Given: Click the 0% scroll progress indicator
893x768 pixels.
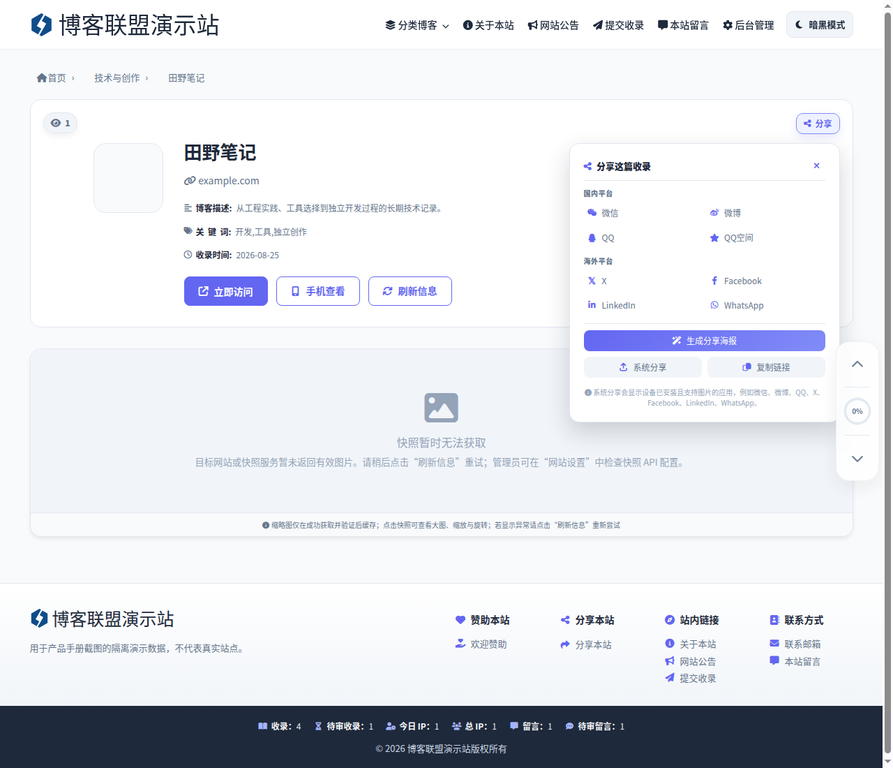Looking at the screenshot, I should coord(857,411).
